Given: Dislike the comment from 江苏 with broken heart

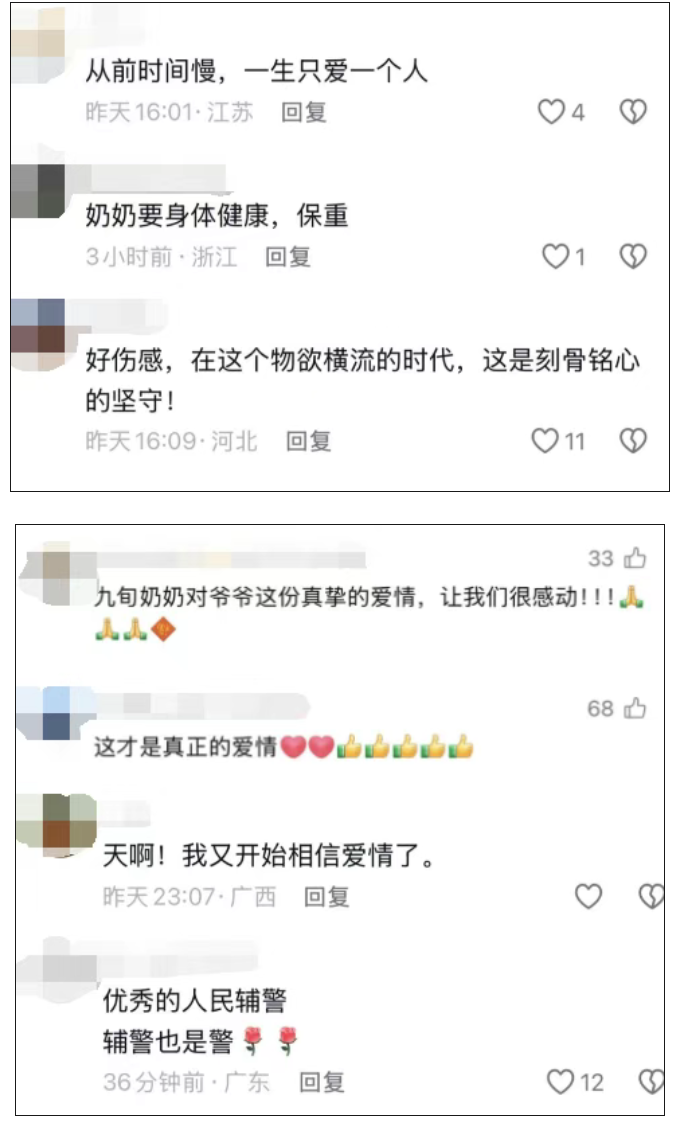Looking at the screenshot, I should coord(633,111).
